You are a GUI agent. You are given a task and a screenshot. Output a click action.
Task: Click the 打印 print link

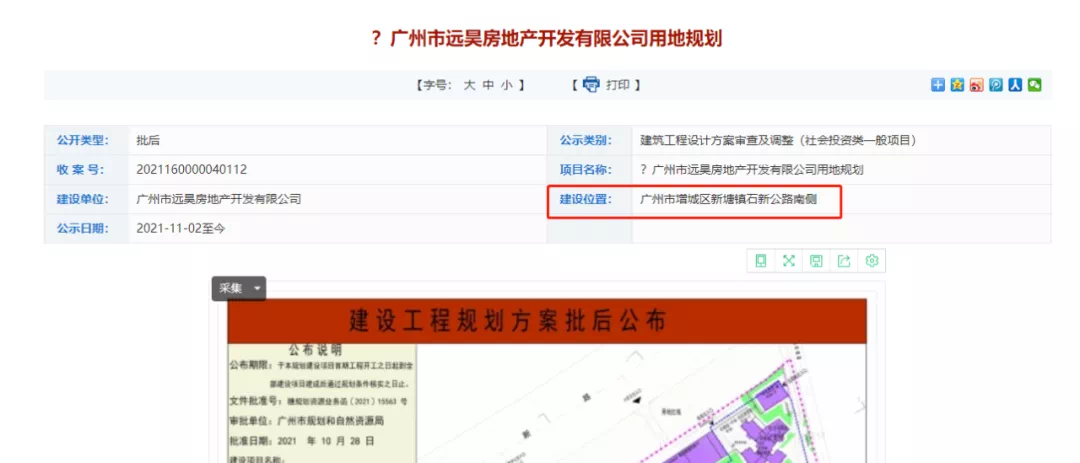[618, 85]
